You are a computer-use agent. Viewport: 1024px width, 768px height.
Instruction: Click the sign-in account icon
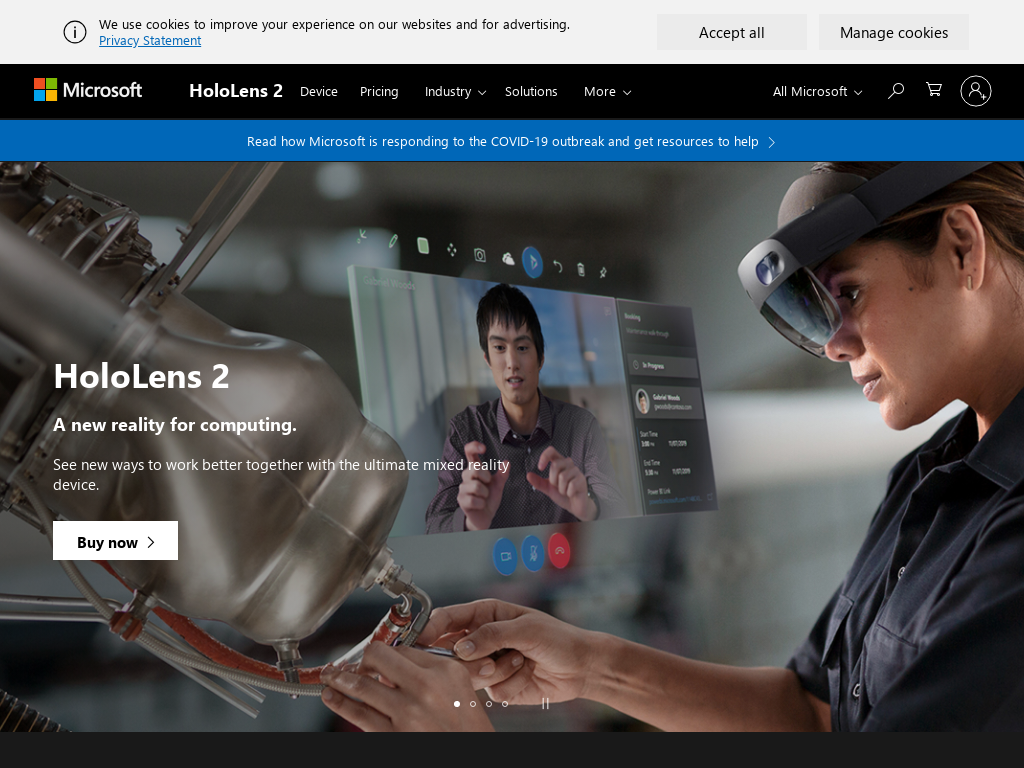click(x=976, y=91)
